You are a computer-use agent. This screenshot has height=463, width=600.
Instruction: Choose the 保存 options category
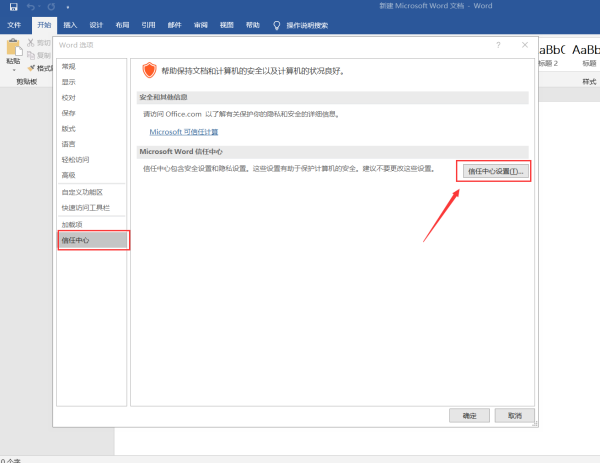coord(68,113)
